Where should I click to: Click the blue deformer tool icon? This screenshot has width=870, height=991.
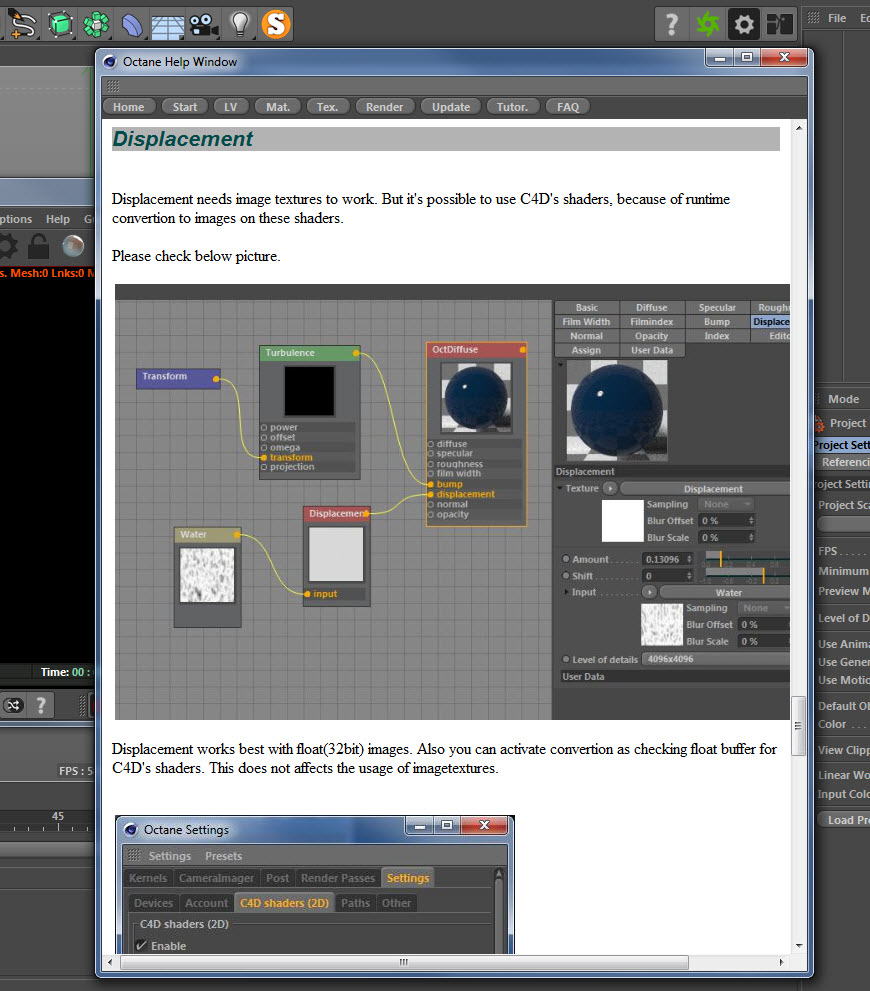(x=131, y=25)
